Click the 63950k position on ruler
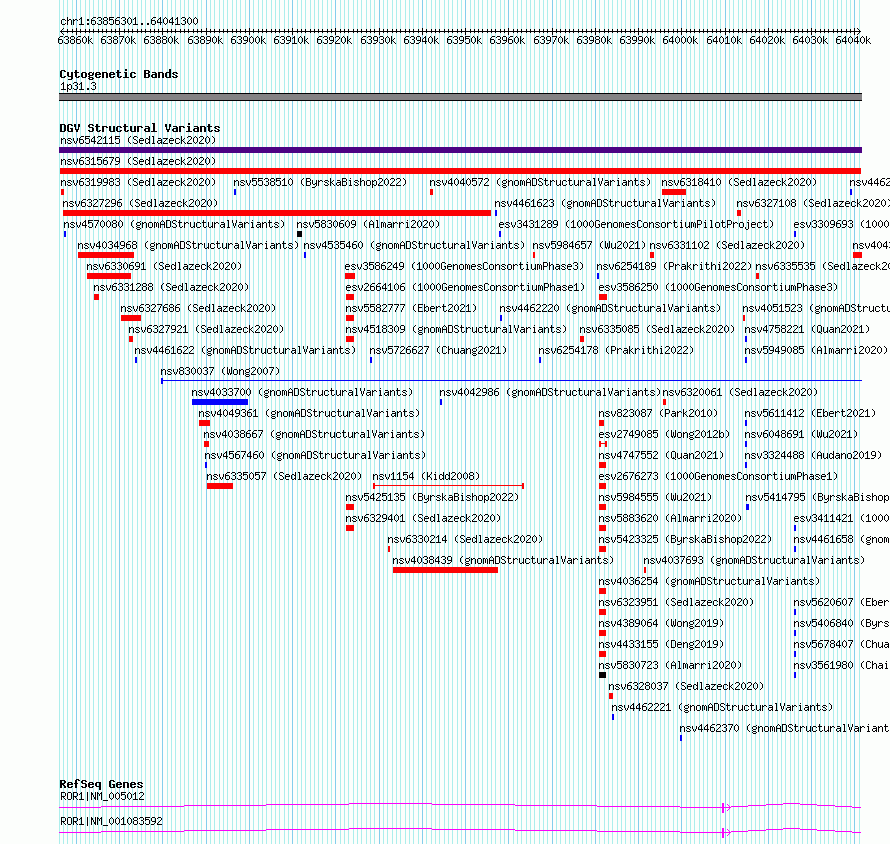The height and width of the screenshot is (844, 890). [x=464, y=40]
